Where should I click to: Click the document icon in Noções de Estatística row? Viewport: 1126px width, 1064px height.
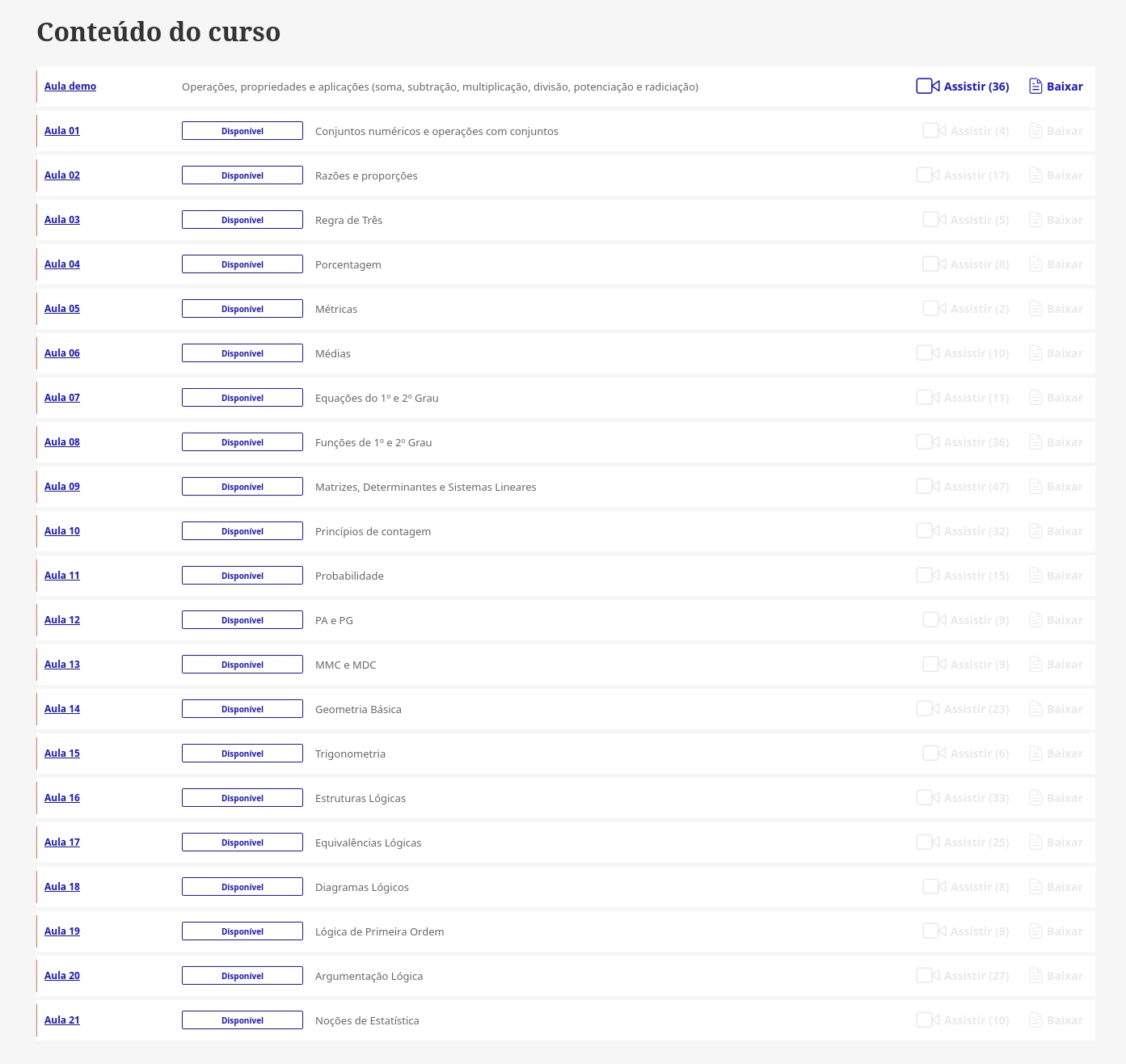(1035, 1020)
